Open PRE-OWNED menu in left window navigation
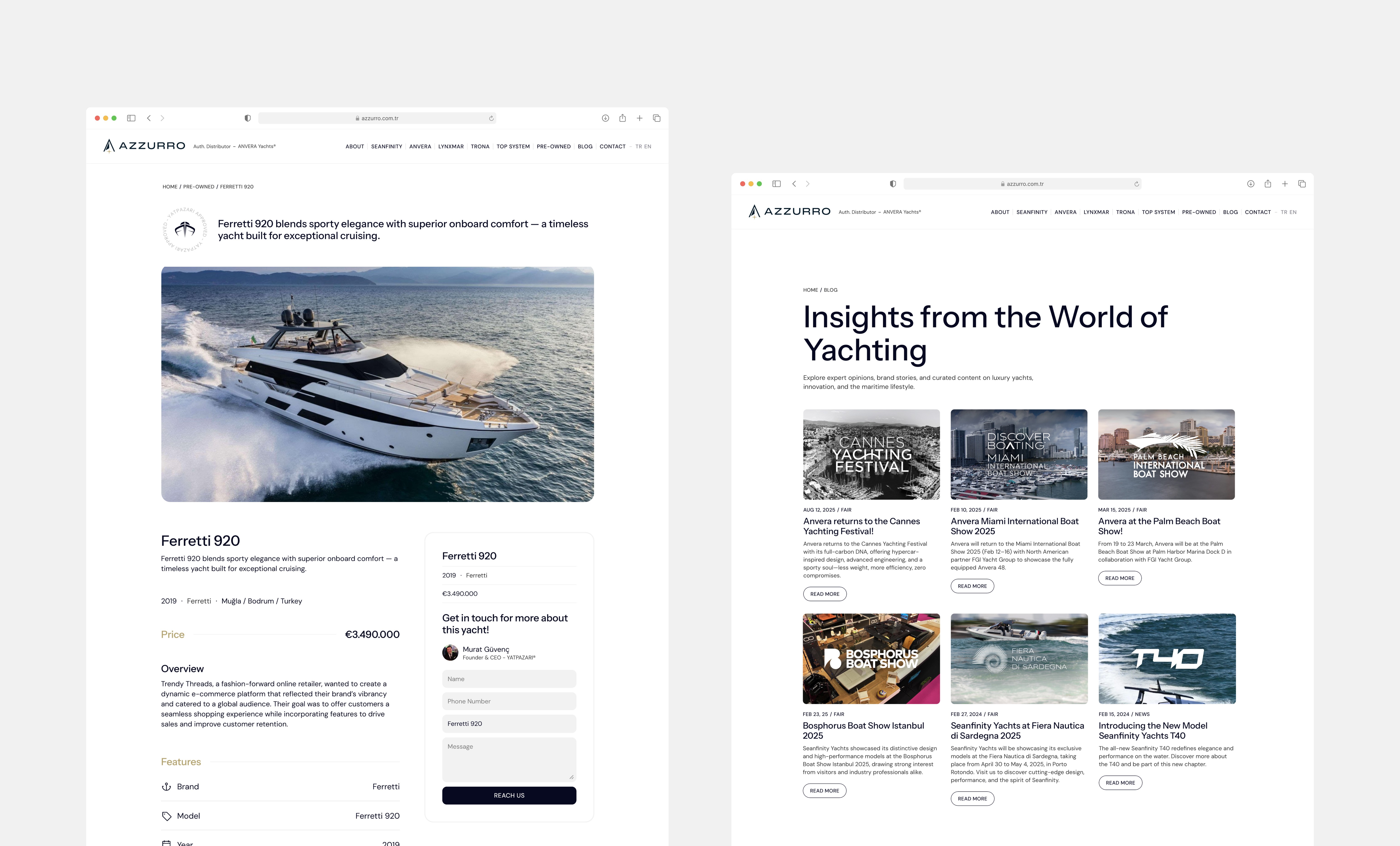 tap(553, 147)
